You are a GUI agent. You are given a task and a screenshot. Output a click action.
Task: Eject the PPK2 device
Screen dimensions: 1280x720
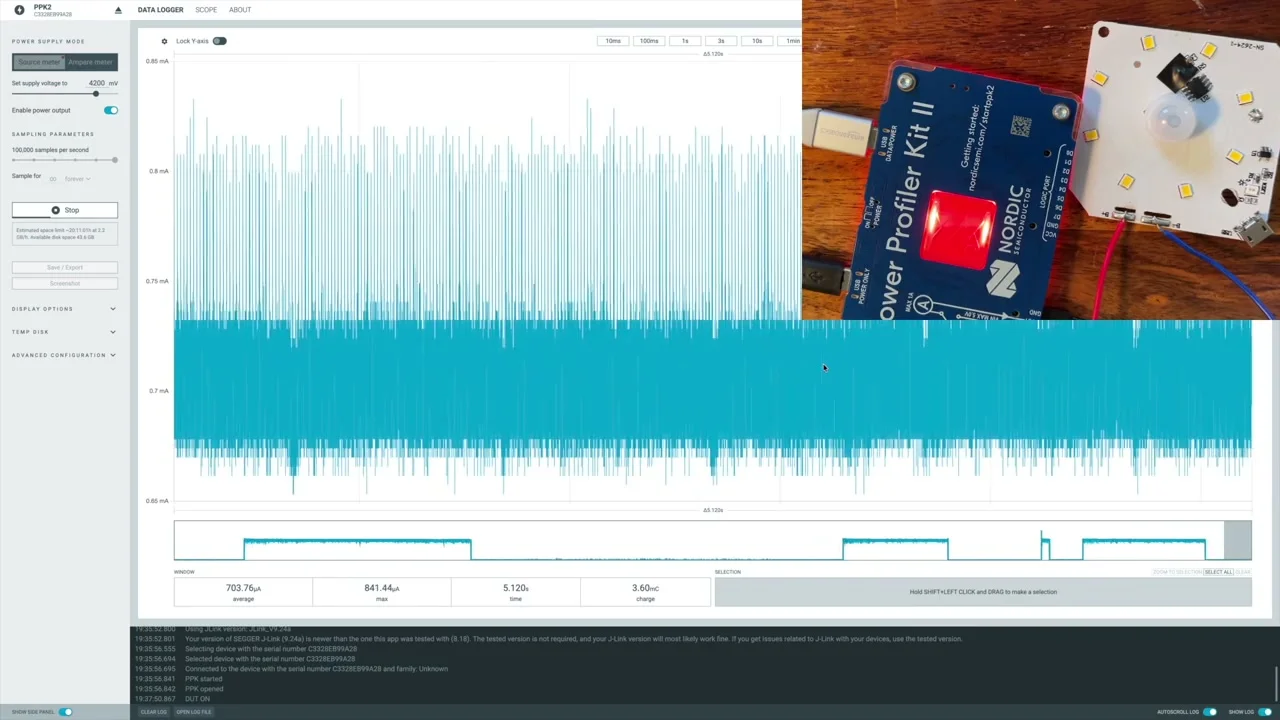(x=118, y=10)
